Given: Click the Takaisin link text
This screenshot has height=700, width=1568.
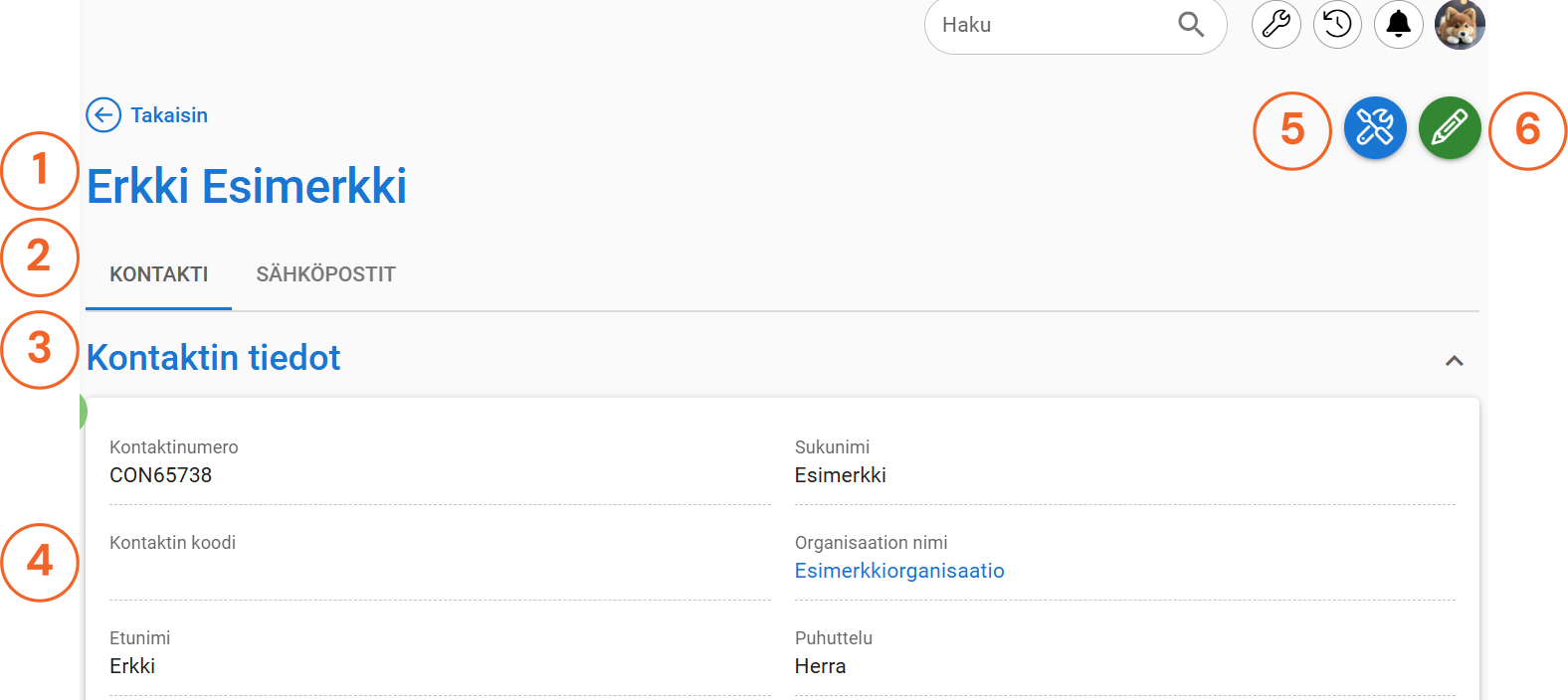Looking at the screenshot, I should pyautogui.click(x=169, y=115).
